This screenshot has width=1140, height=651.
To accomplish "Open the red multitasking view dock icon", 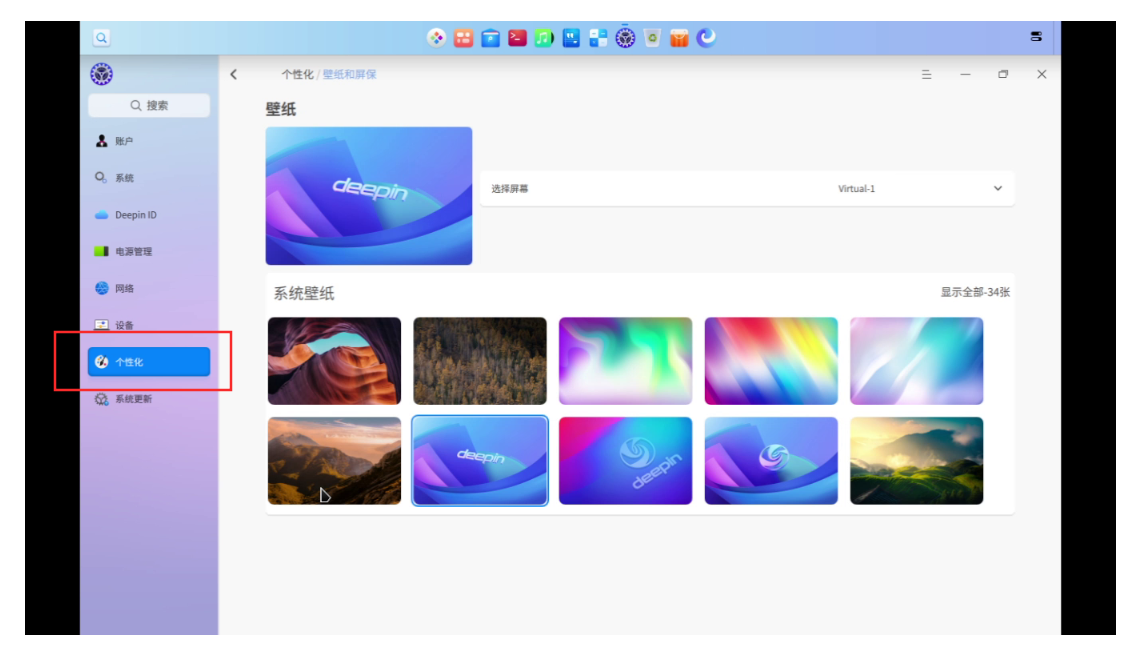I will [463, 38].
